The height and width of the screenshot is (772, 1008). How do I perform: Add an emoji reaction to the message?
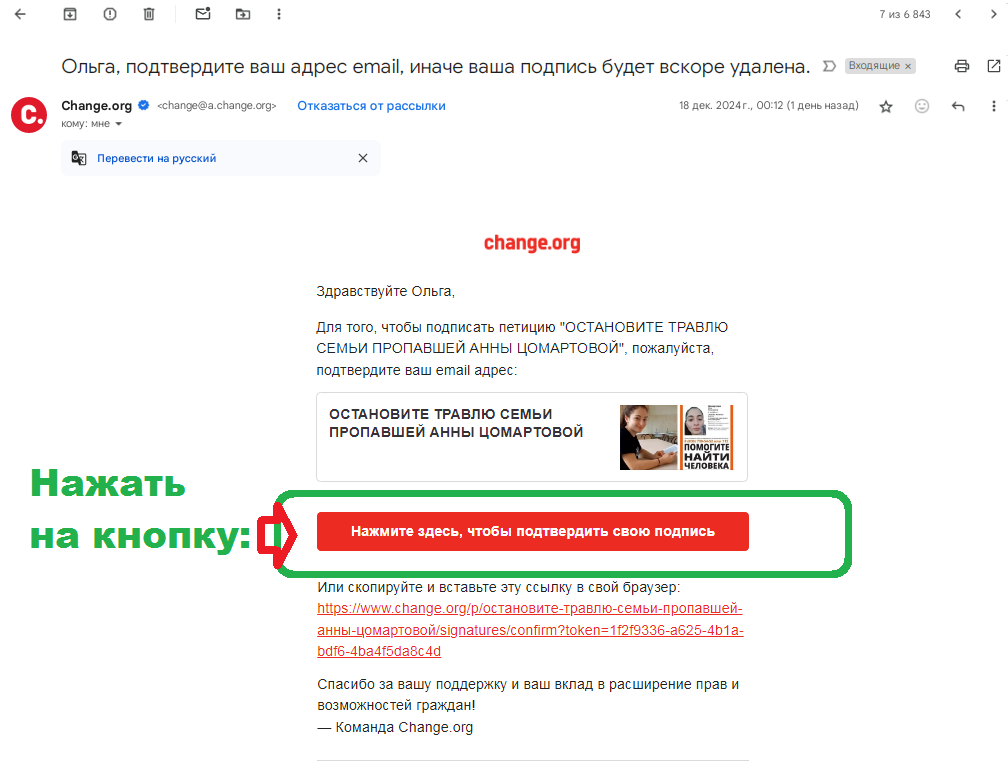pyautogui.click(x=922, y=105)
